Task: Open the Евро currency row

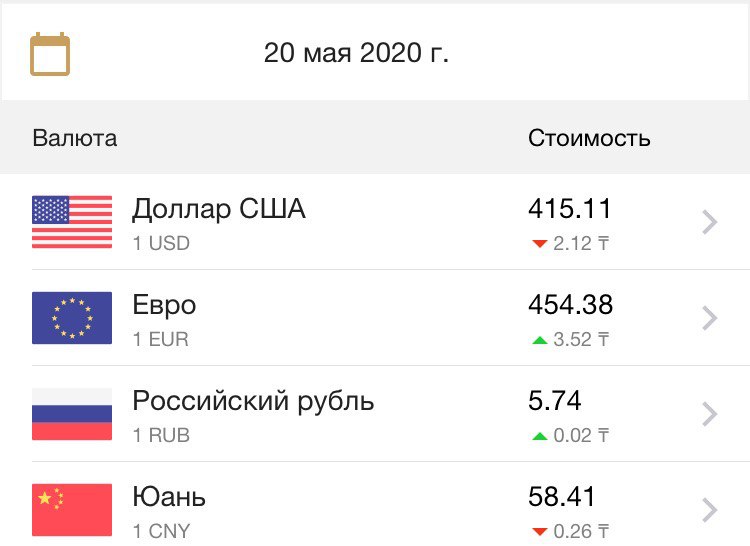Action: tap(375, 318)
